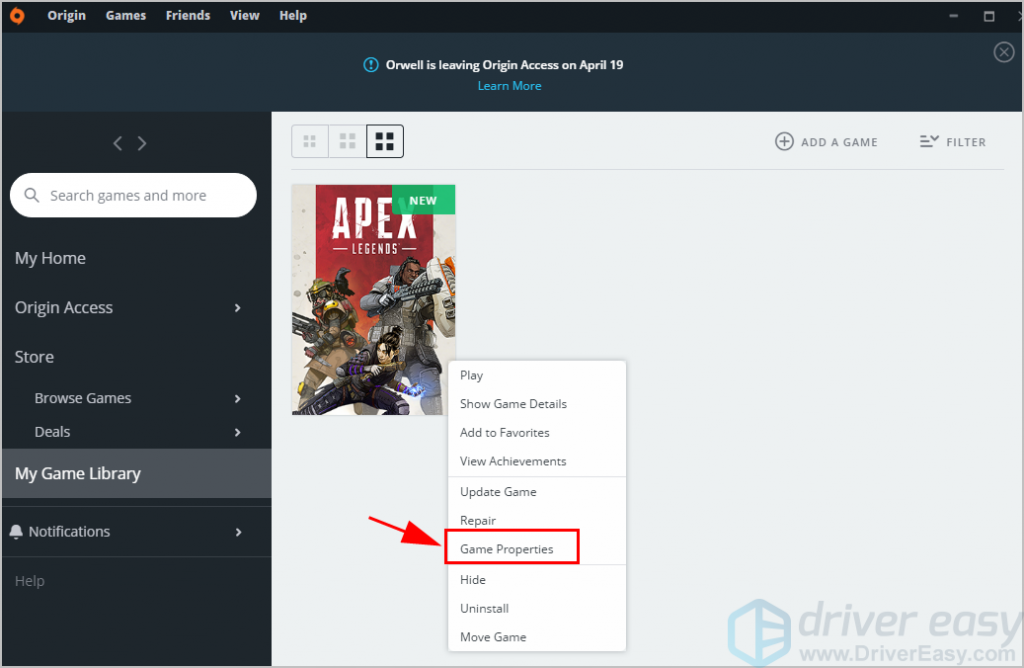
Task: Select the large grid view icon
Action: click(x=384, y=142)
